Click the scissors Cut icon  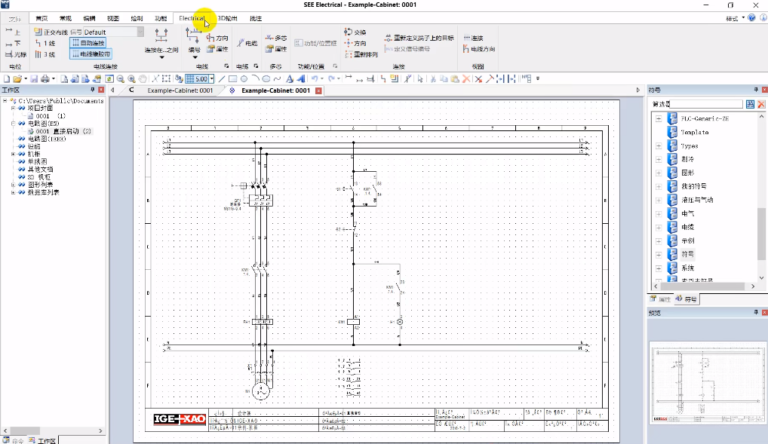click(433, 79)
